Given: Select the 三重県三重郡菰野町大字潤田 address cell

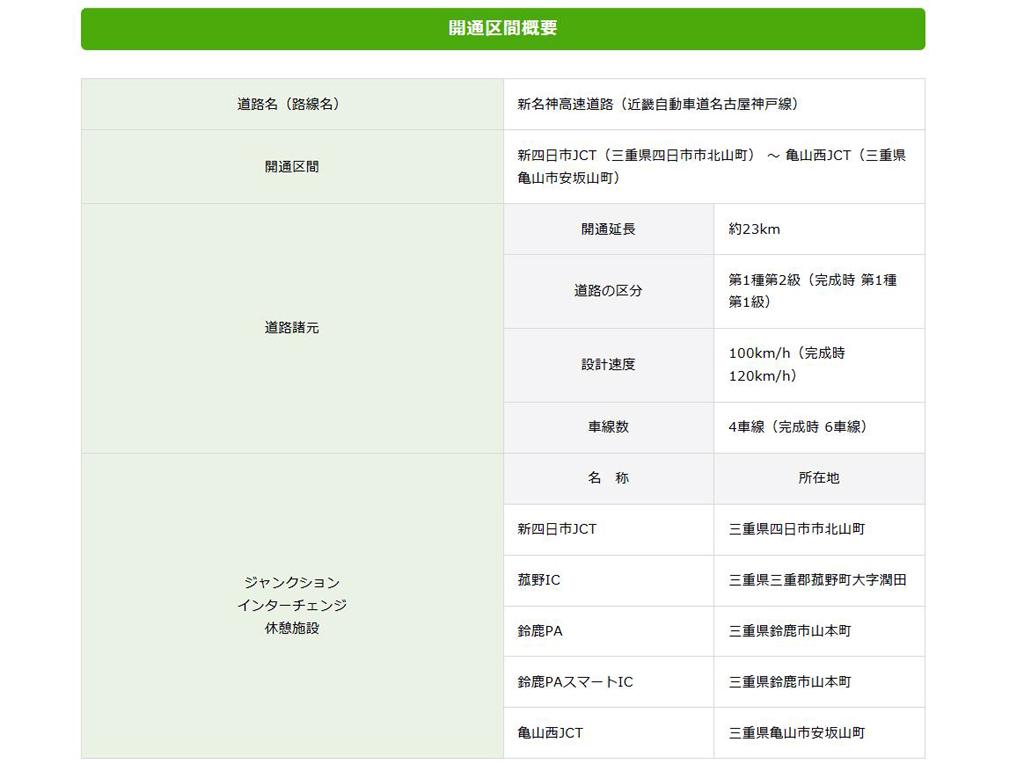Looking at the screenshot, I should pos(817,580).
